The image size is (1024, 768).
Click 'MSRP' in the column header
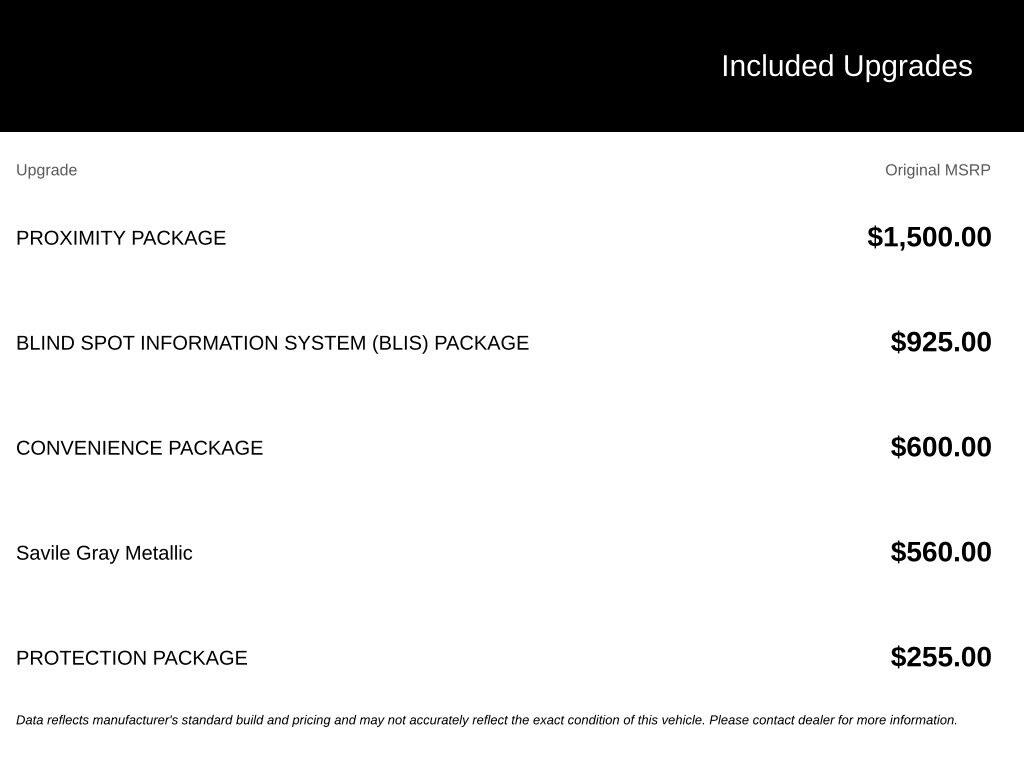point(968,170)
